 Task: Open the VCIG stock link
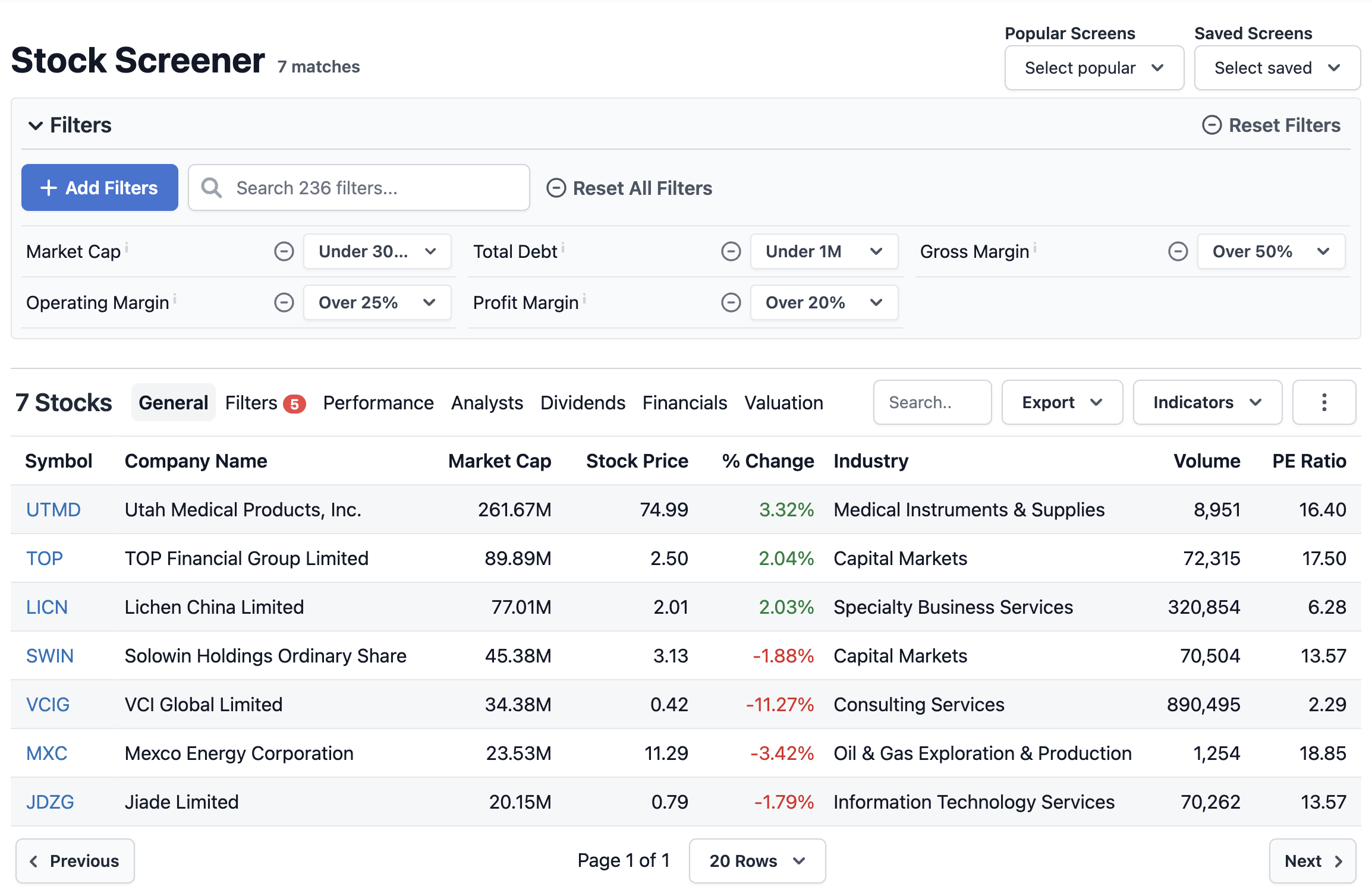(x=48, y=705)
